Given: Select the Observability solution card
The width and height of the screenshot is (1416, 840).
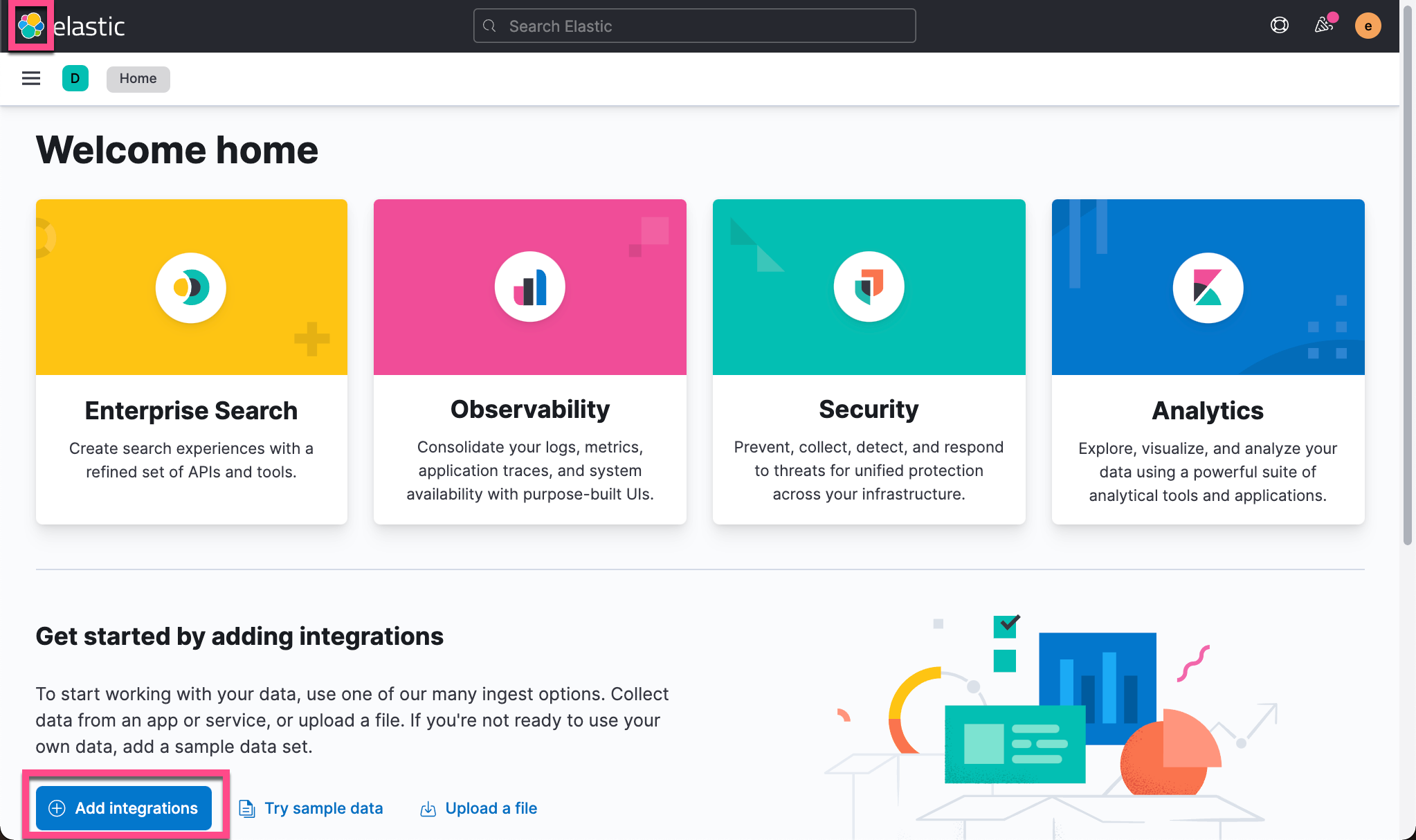Looking at the screenshot, I should pos(529,360).
